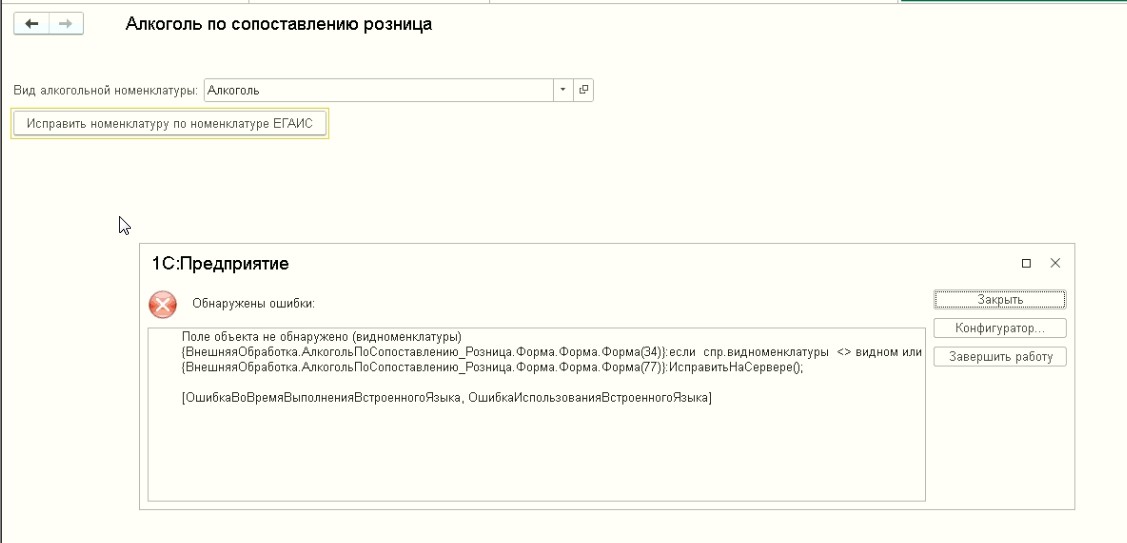The height and width of the screenshot is (543, 1127).
Task: Expand the Вид алкогольной номенклатуры dropdown arrow
Action: [563, 90]
